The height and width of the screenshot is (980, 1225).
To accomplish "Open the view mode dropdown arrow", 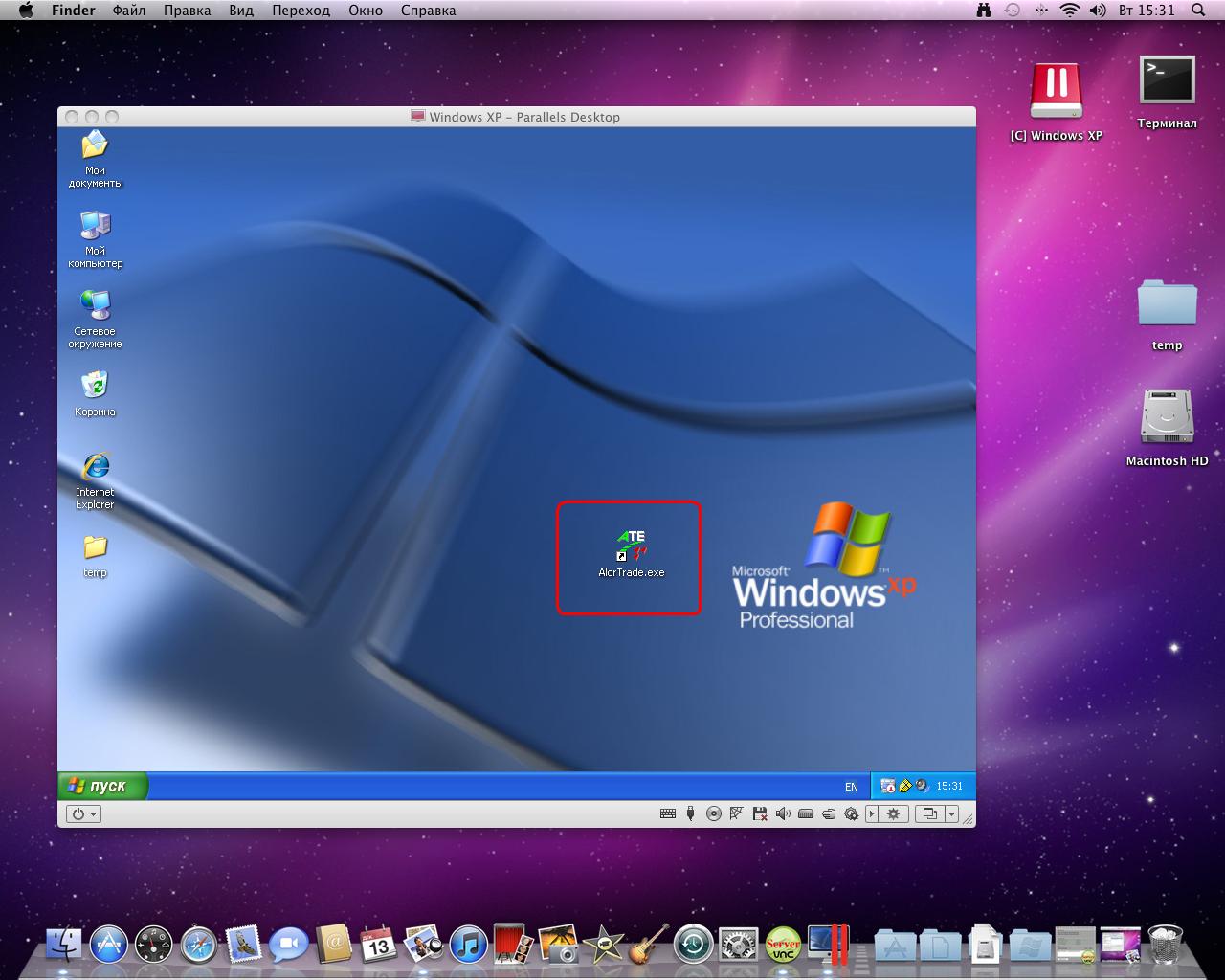I will point(951,814).
